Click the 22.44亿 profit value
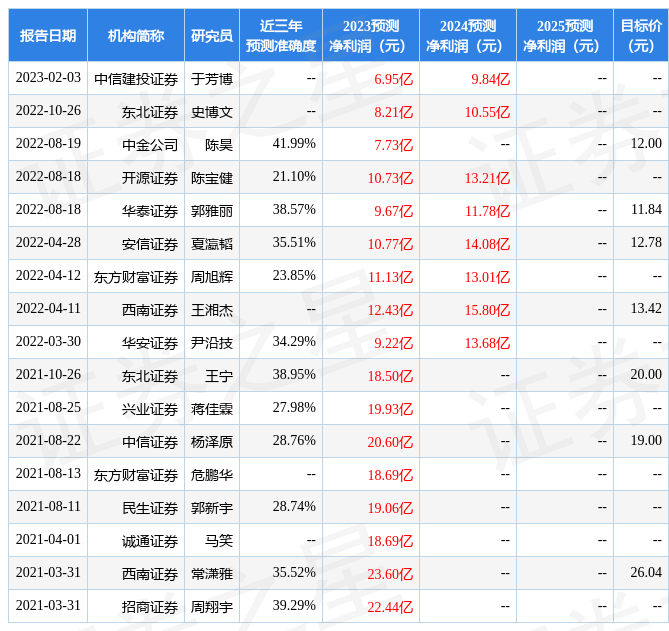The width and height of the screenshot is (669, 631). (x=390, y=607)
